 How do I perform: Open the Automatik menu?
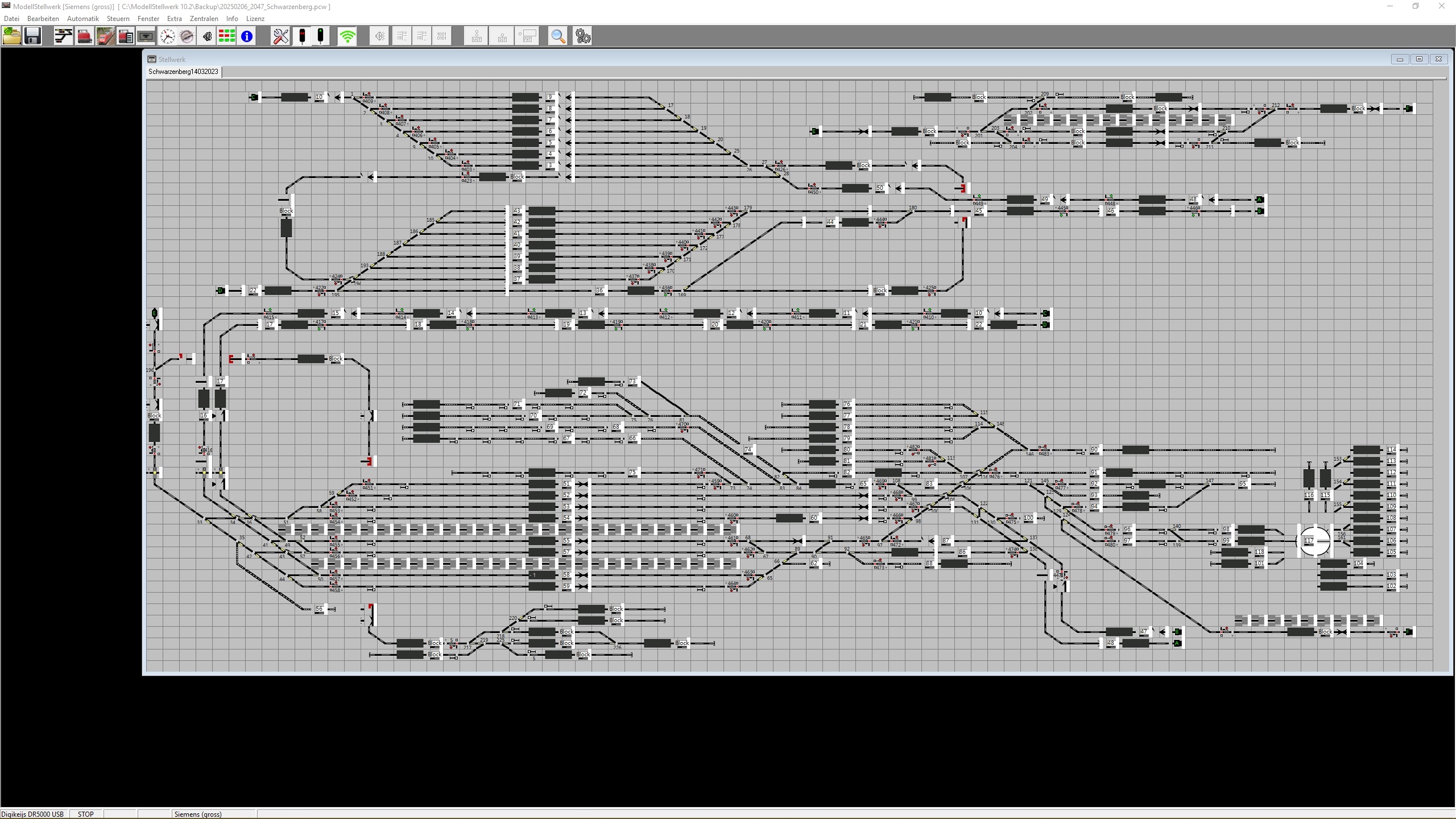(x=83, y=19)
